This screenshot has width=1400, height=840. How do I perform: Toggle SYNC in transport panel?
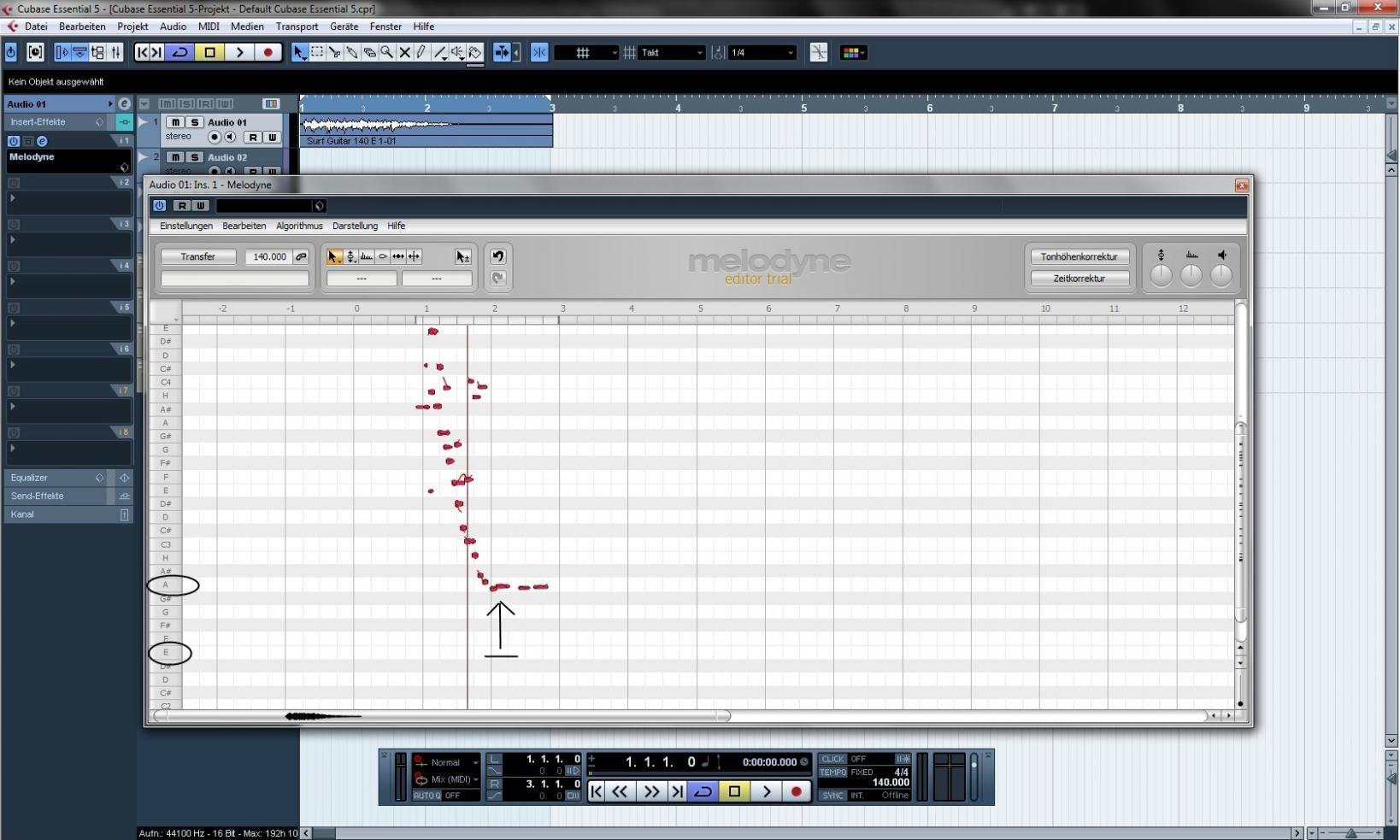pos(832,795)
